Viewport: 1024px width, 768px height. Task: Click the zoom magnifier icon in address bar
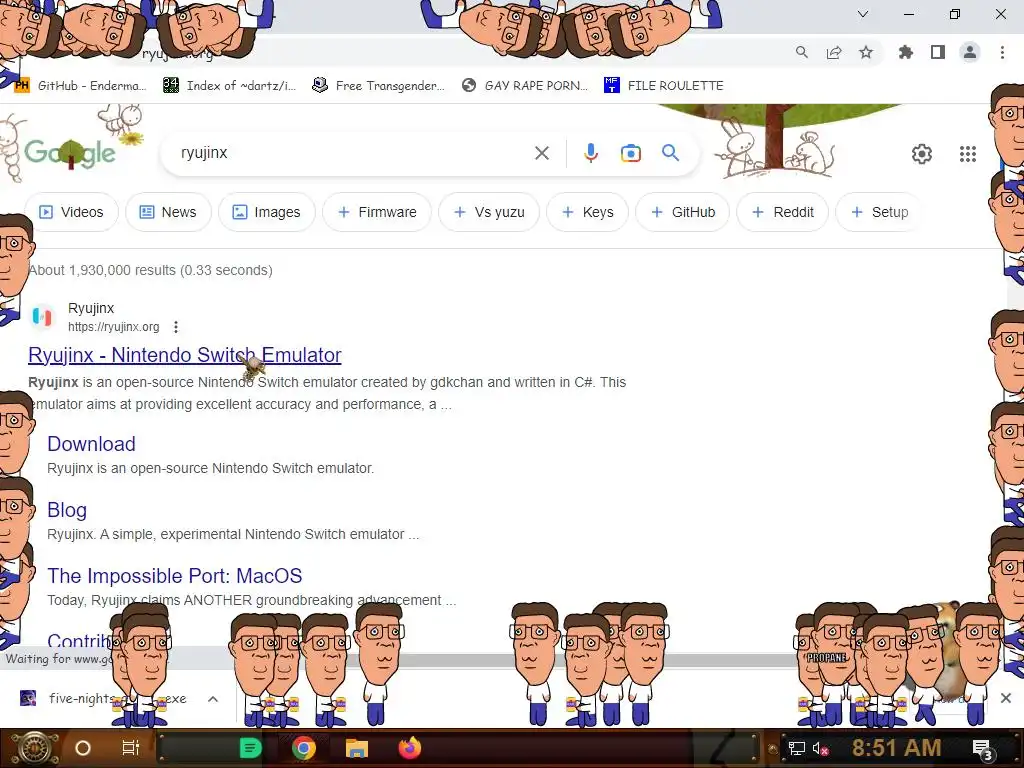pos(801,52)
